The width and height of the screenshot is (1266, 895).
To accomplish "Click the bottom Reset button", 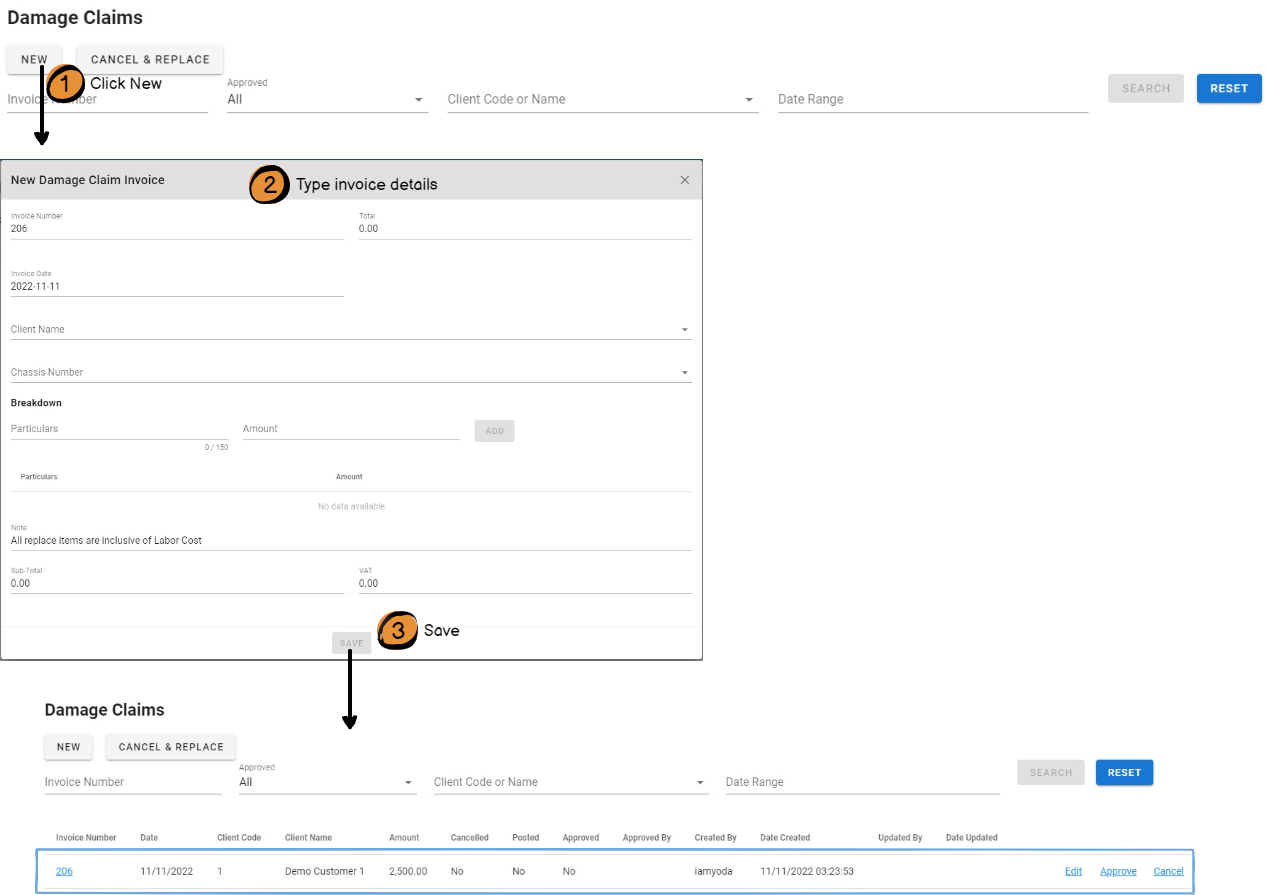I will point(1124,773).
